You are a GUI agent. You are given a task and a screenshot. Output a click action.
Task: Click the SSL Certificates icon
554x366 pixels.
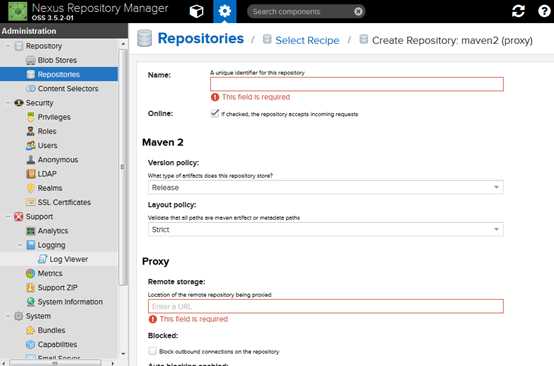[x=31, y=202]
